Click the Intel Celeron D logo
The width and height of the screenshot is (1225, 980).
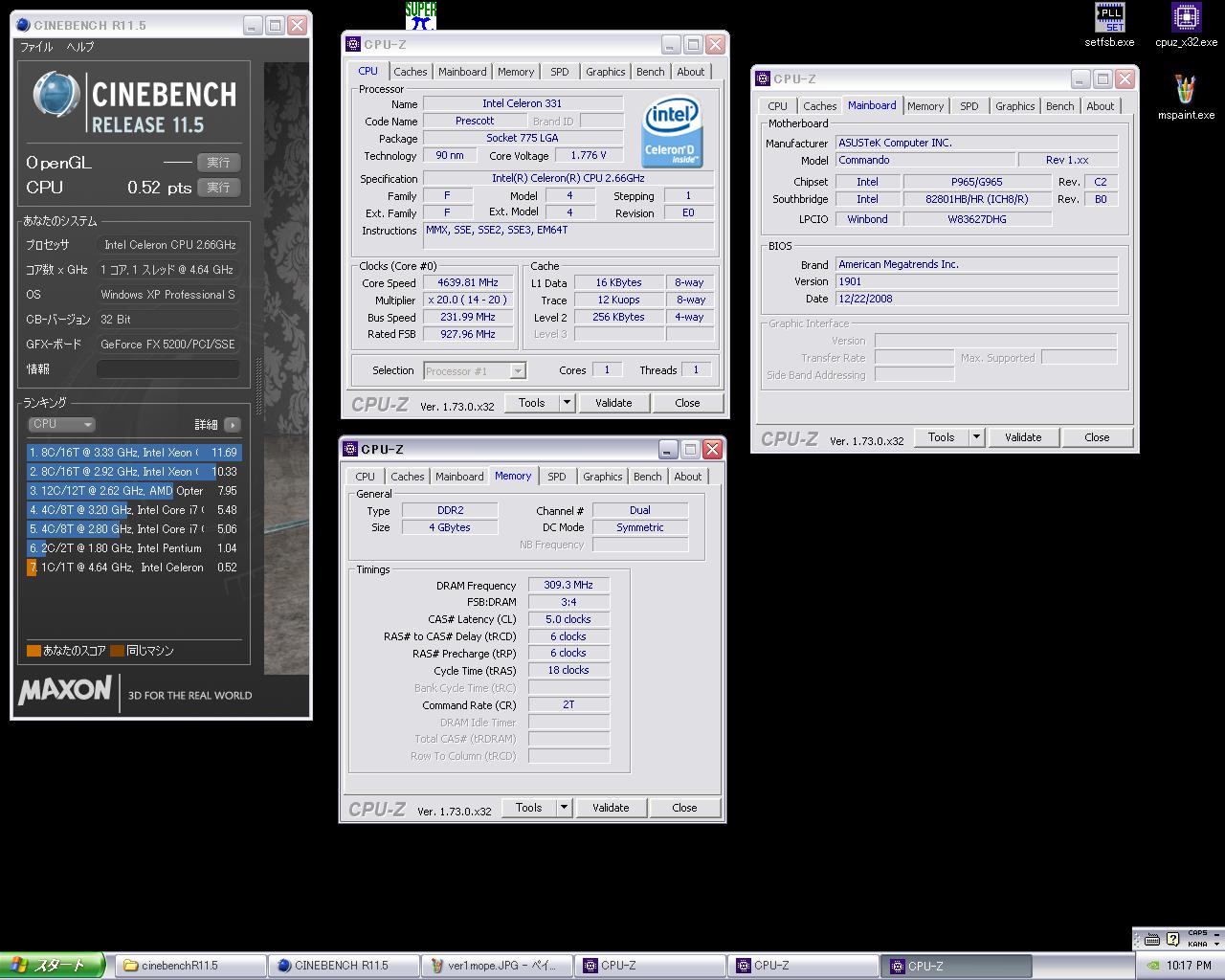tap(672, 131)
